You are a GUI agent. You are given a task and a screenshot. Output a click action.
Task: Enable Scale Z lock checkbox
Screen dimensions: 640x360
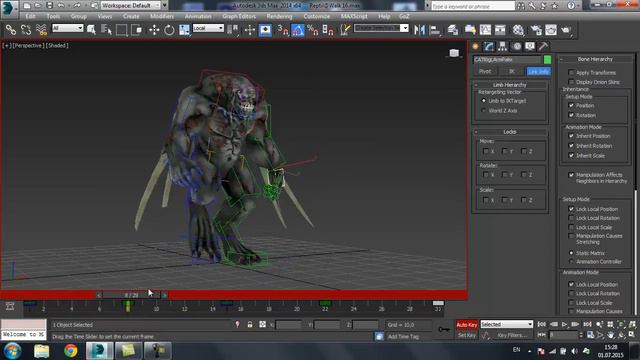(524, 200)
